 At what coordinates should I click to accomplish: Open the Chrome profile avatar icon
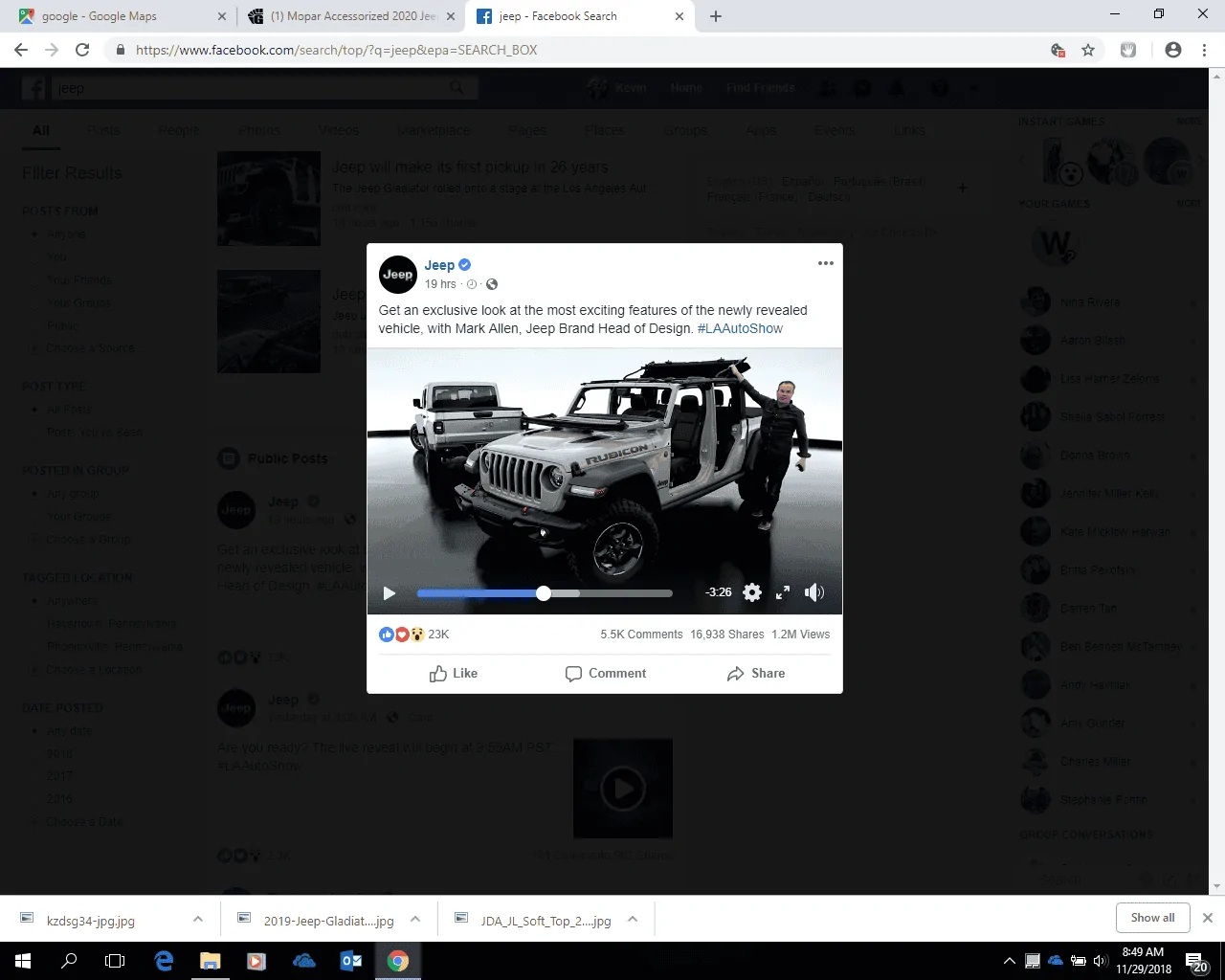[1173, 50]
